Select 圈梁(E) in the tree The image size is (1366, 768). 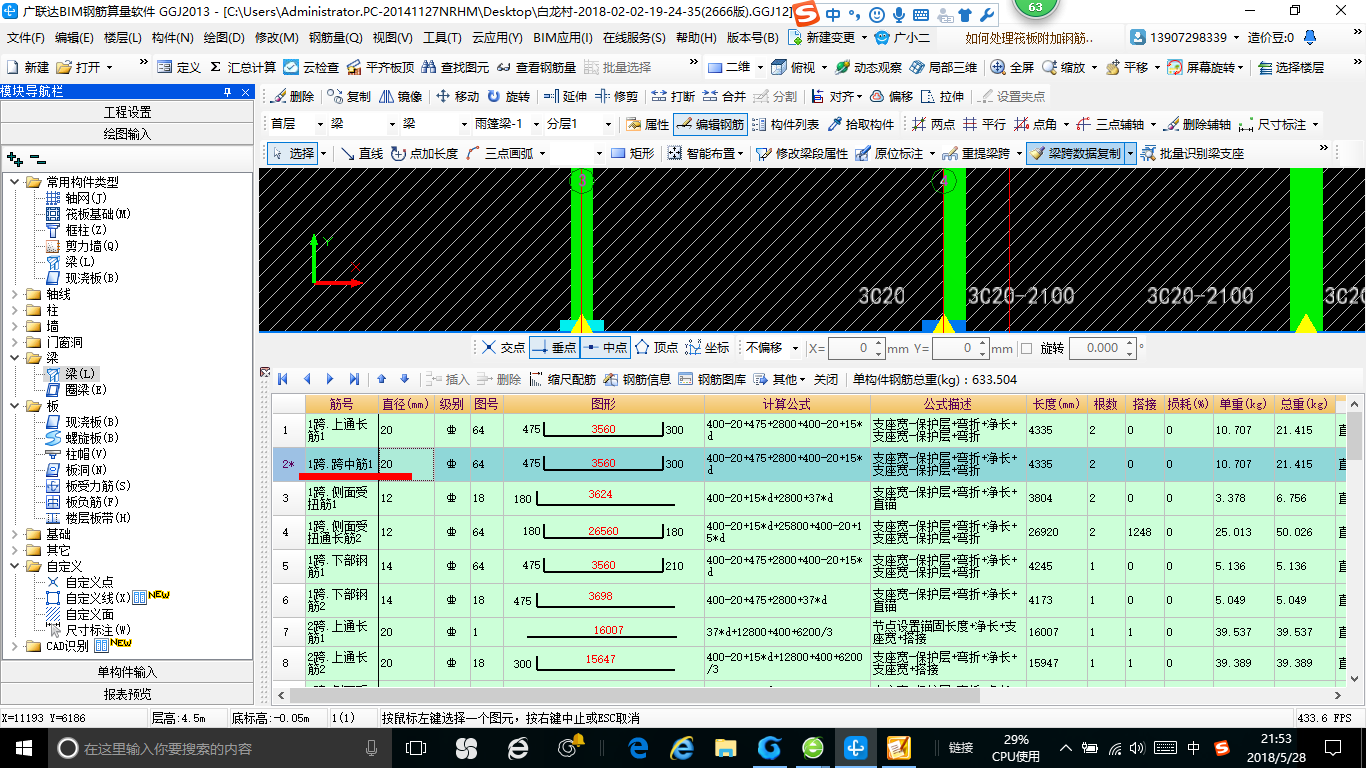86,390
